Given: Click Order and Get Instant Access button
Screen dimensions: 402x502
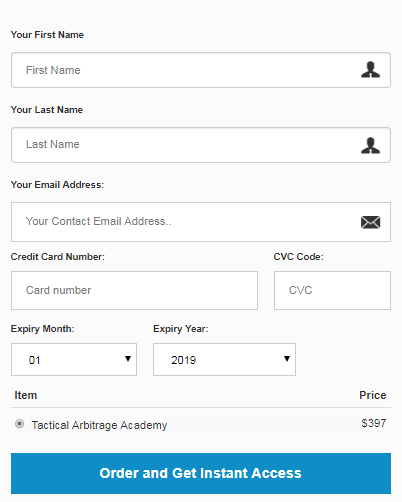Looking at the screenshot, I should point(201,473).
